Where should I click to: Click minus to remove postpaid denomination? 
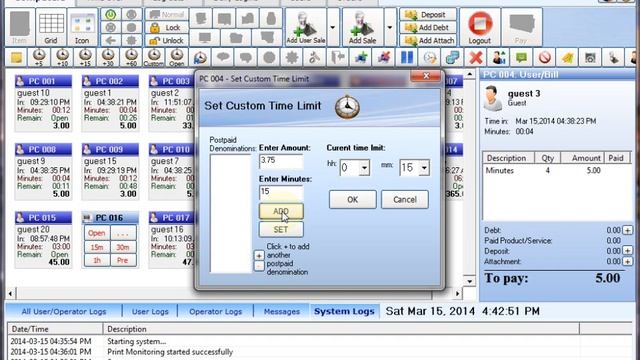pos(259,266)
